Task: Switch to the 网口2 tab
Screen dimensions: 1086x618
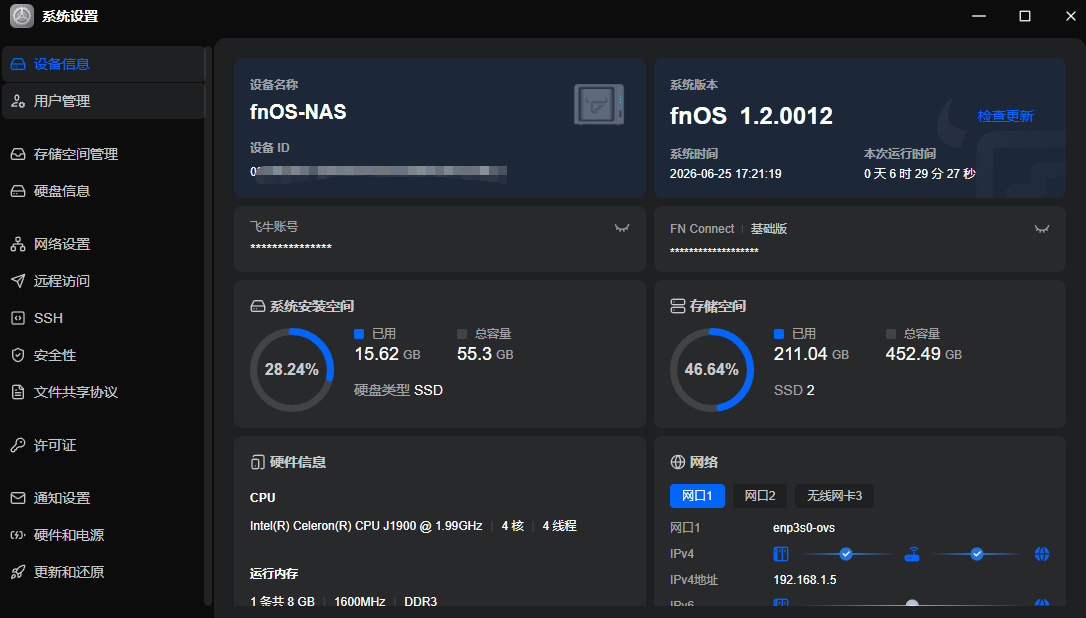Action: [760, 496]
